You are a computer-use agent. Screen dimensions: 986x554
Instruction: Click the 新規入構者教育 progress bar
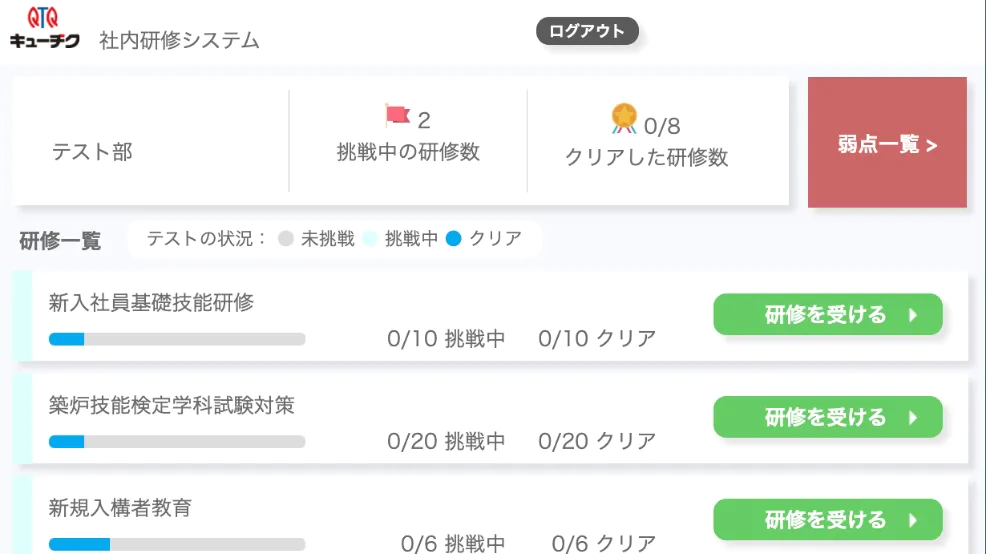177,544
